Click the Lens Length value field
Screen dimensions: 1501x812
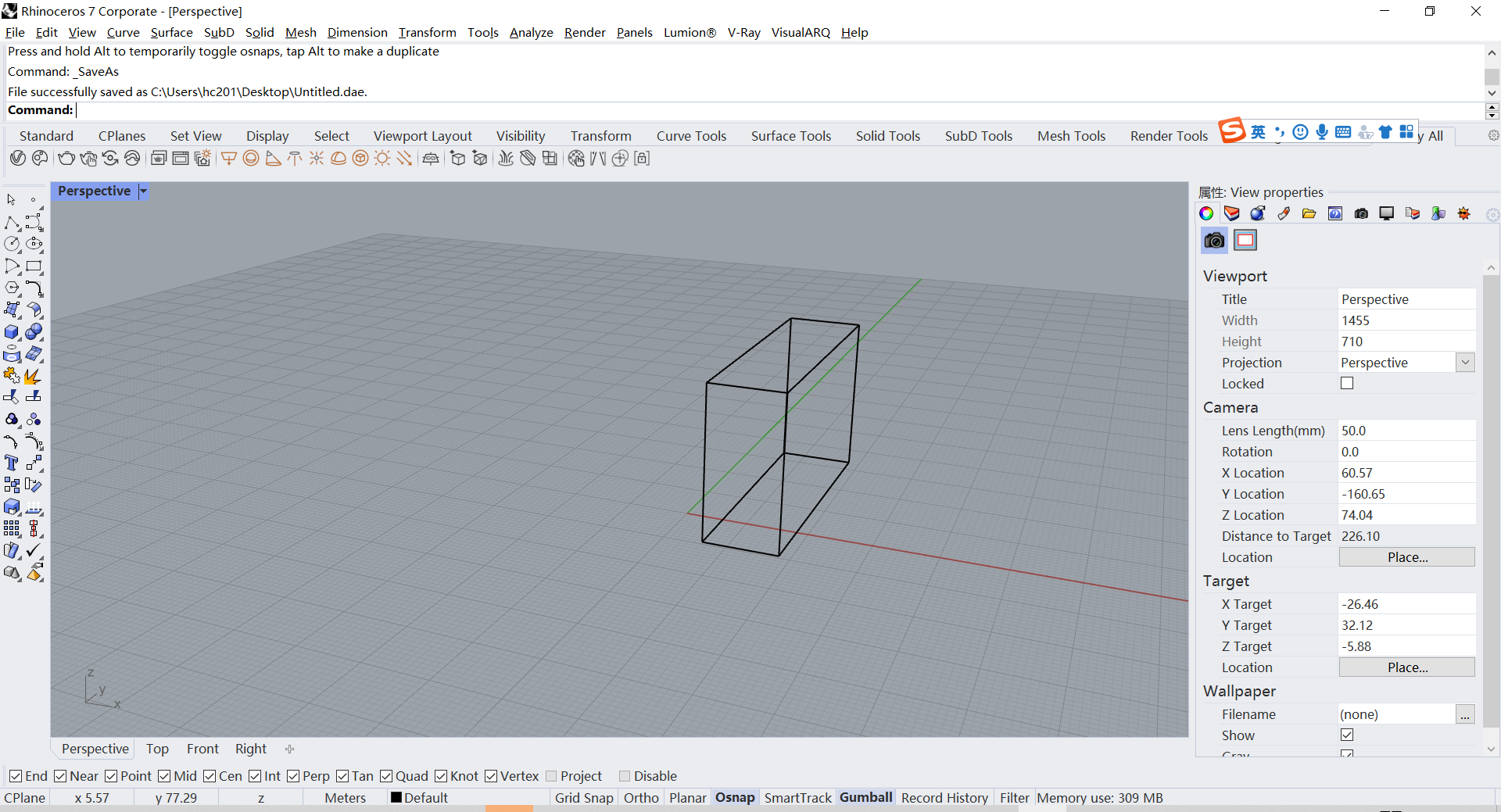click(1407, 431)
